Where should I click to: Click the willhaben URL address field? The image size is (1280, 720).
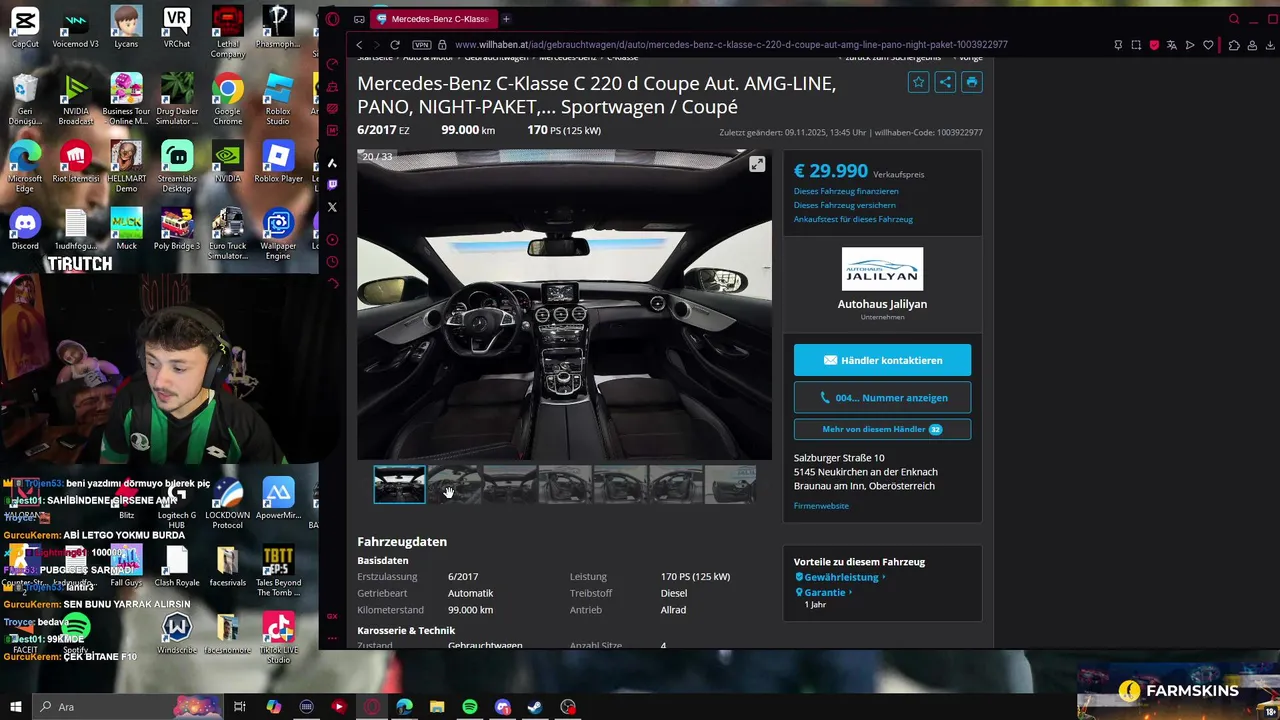tap(731, 45)
